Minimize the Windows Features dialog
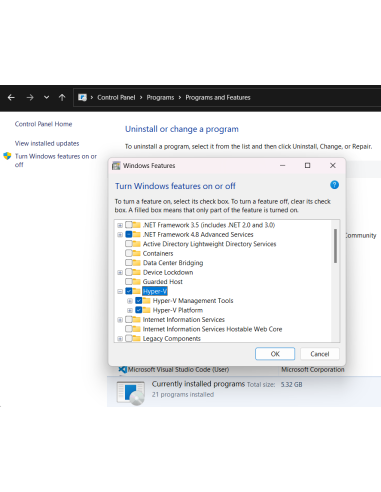381x492 pixels. [282, 165]
